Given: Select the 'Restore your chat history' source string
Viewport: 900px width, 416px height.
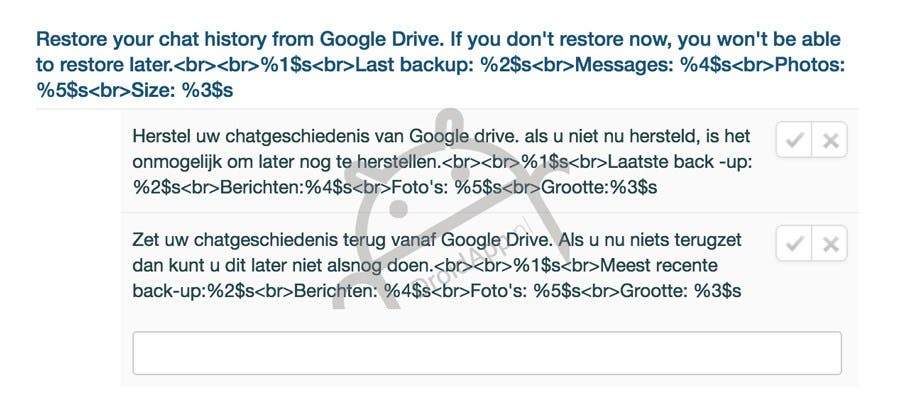Looking at the screenshot, I should [x=440, y=65].
